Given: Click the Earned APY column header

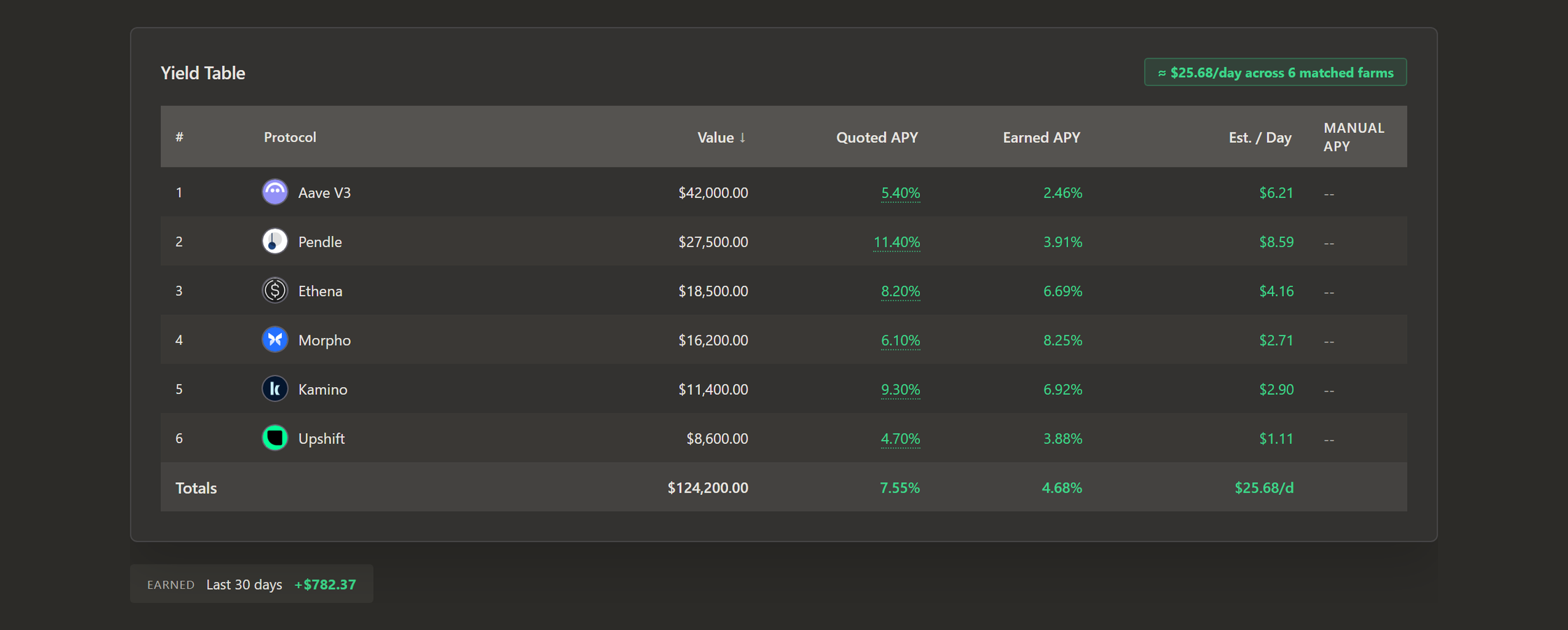Looking at the screenshot, I should click(x=1042, y=137).
